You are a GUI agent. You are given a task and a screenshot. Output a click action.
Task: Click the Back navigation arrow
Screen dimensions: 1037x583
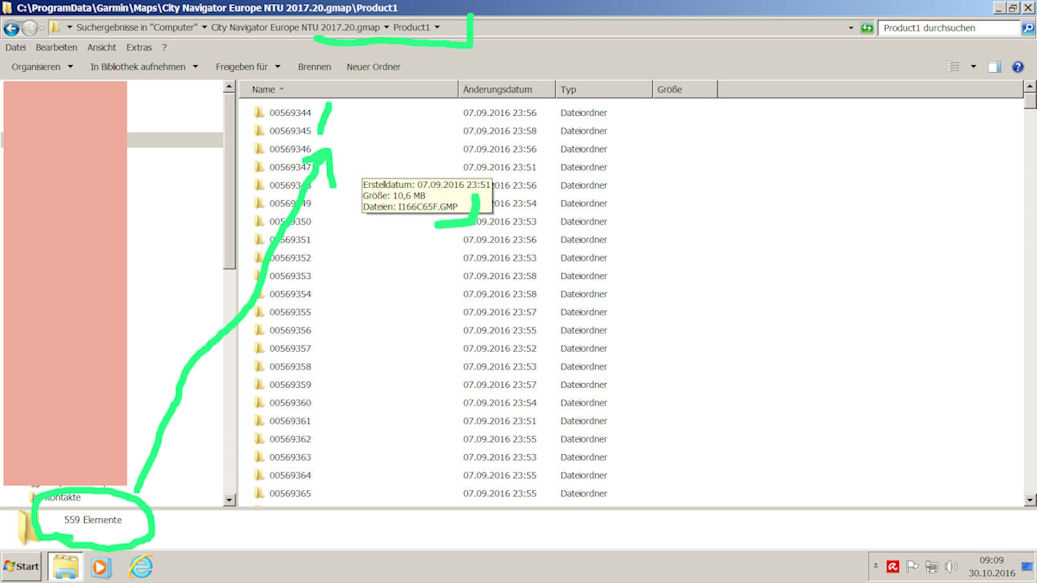click(12, 28)
